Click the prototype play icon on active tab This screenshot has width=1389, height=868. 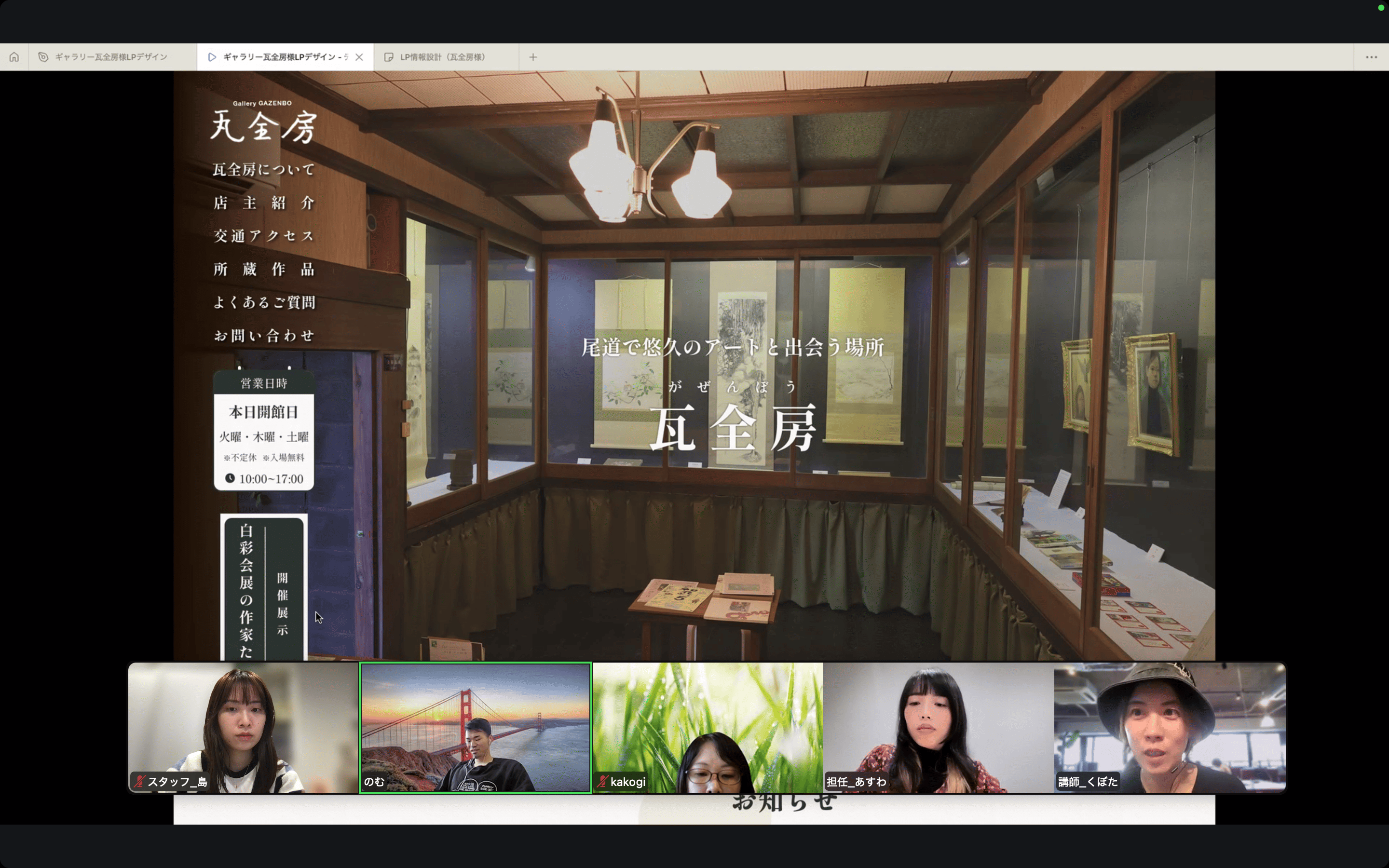pos(212,57)
